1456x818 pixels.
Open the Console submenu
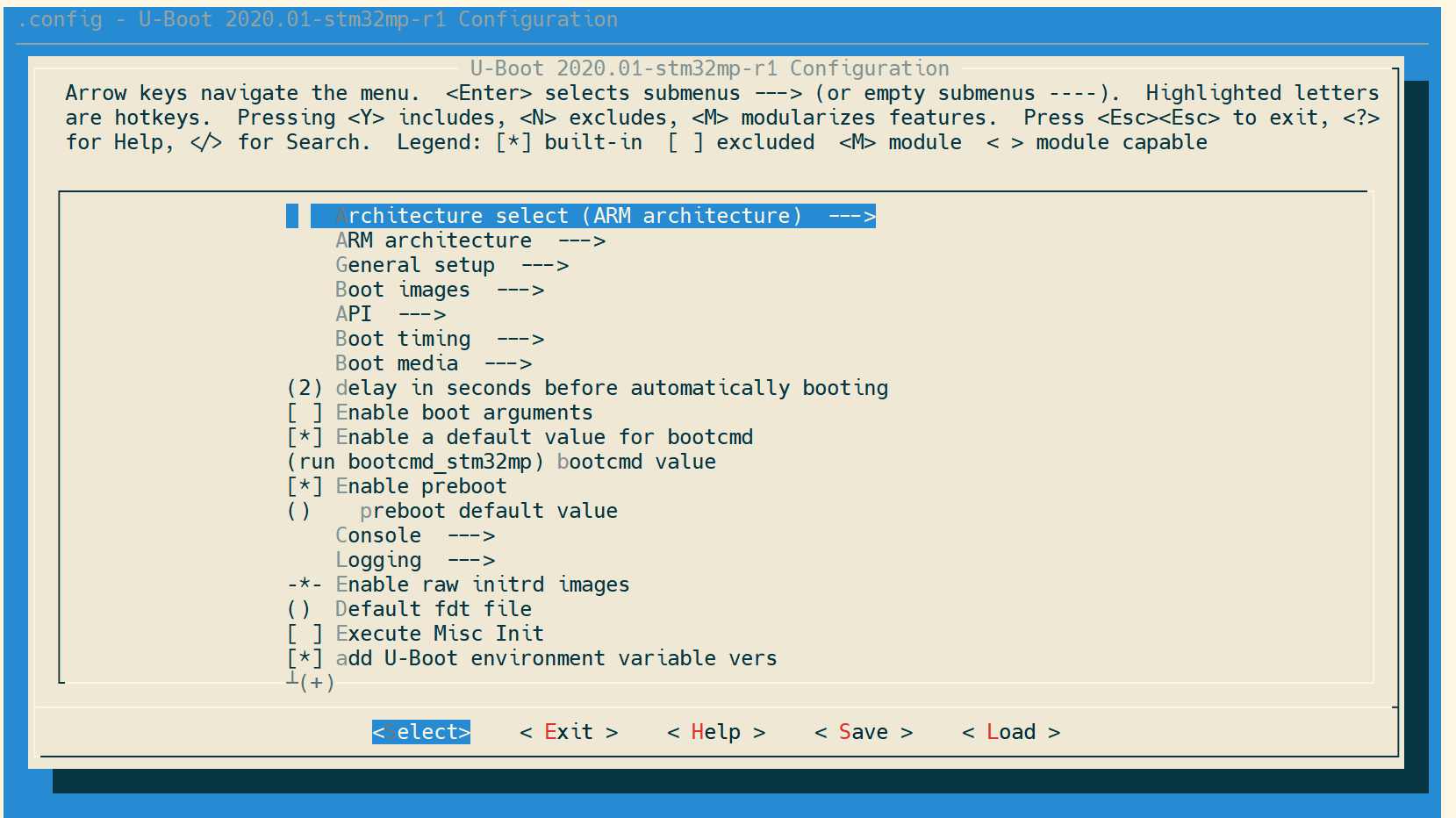point(414,535)
